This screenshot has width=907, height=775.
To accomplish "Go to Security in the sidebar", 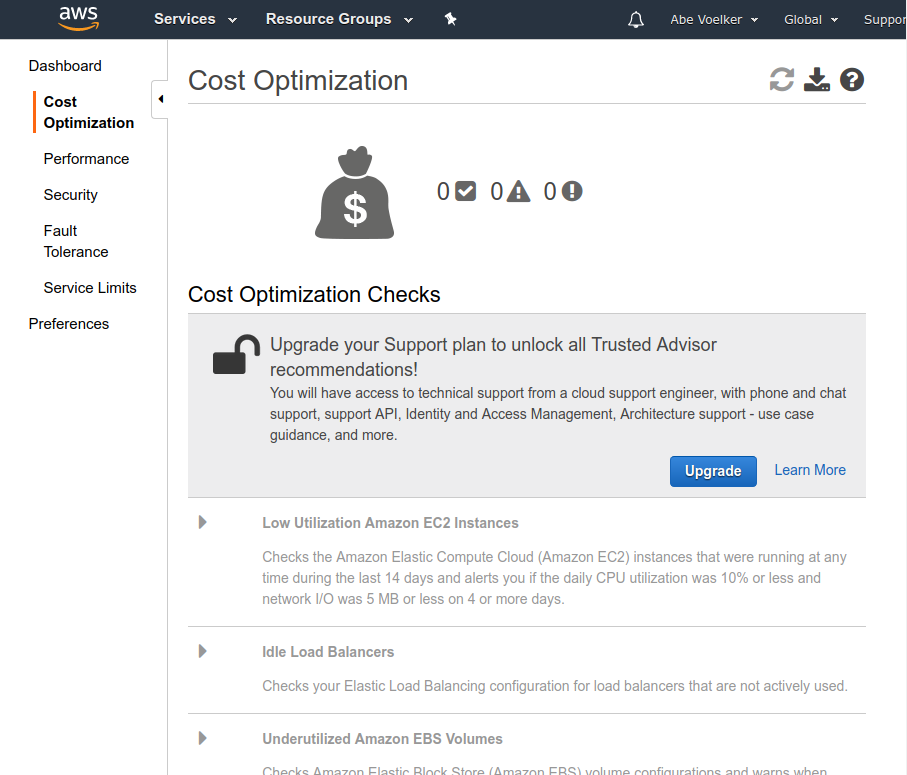I will [71, 195].
